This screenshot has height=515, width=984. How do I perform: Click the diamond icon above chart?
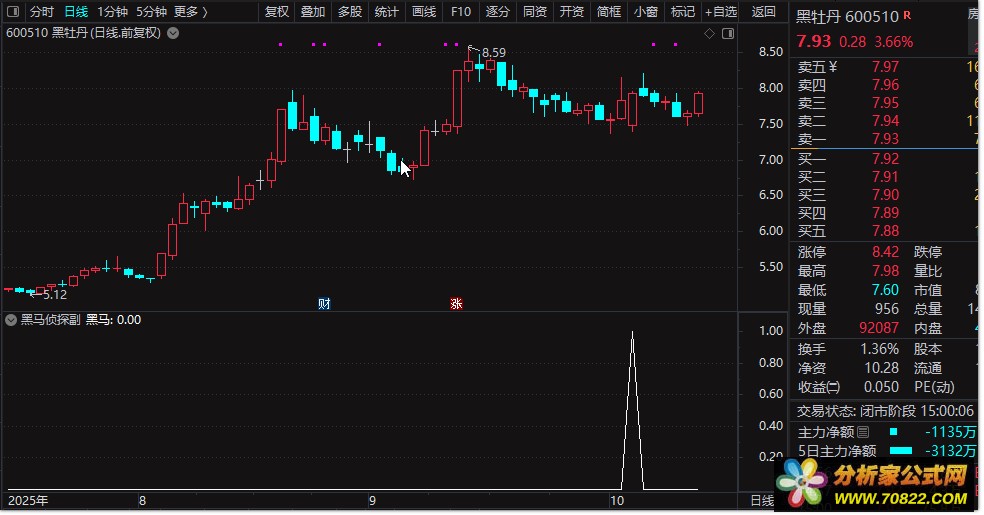(x=709, y=34)
